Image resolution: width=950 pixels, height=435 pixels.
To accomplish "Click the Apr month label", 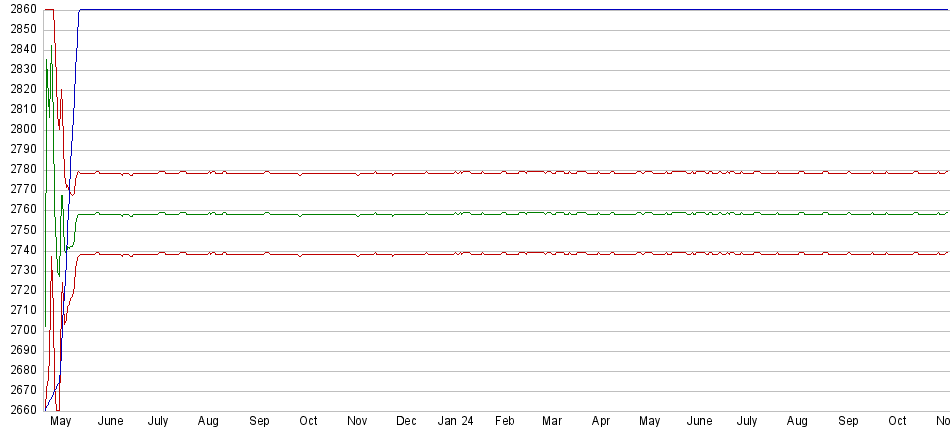I will [601, 422].
